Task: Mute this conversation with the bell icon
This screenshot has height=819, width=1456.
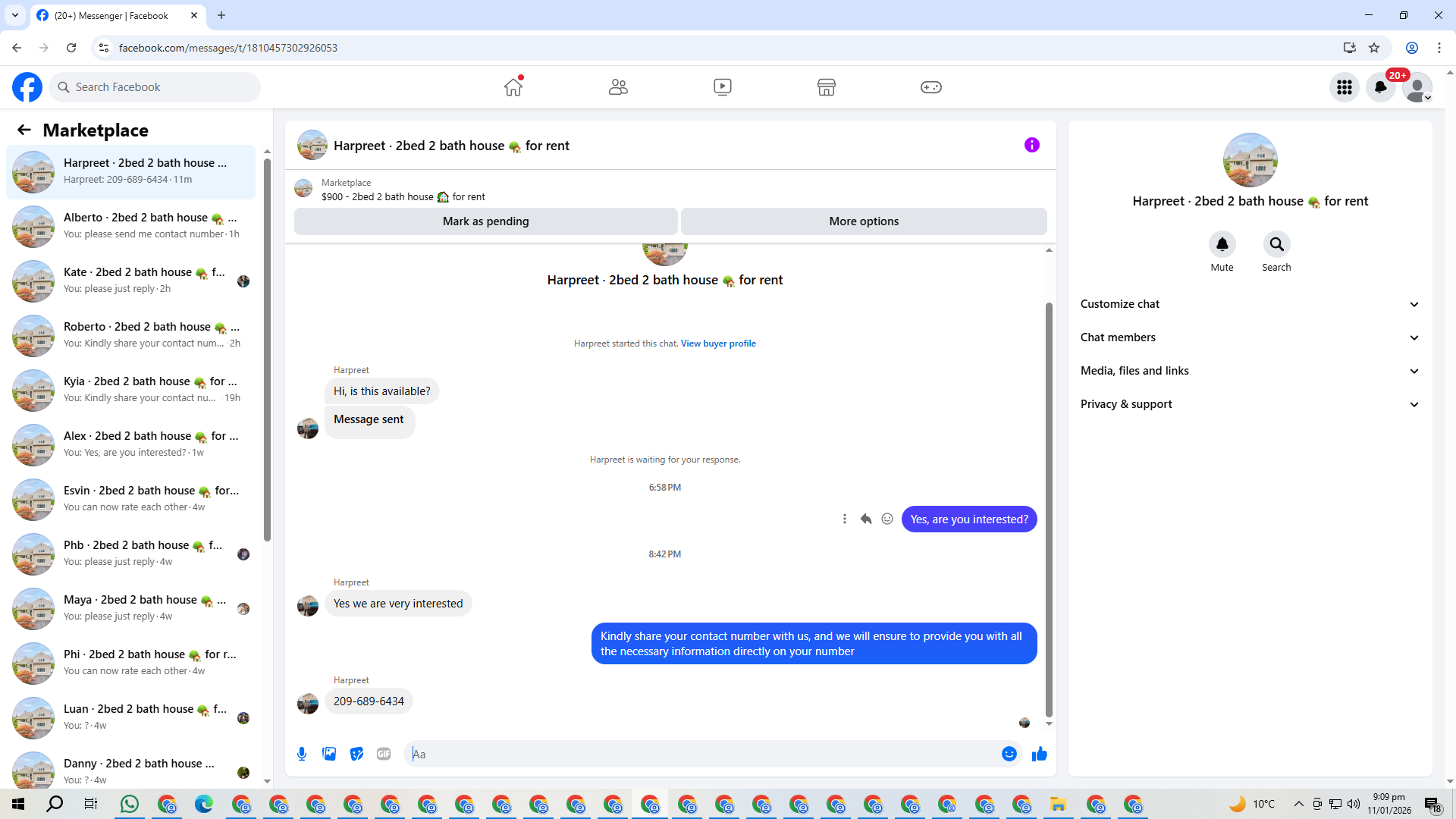Action: [x=1222, y=244]
